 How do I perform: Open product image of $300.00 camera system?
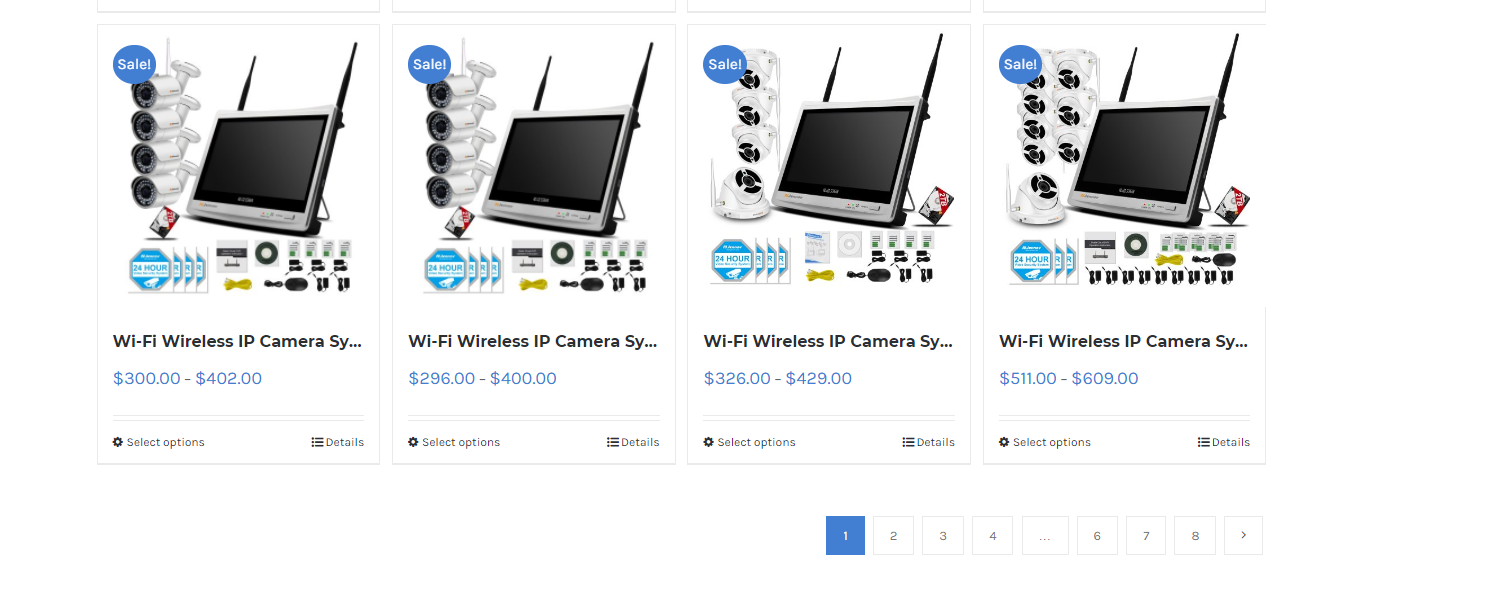click(x=239, y=165)
